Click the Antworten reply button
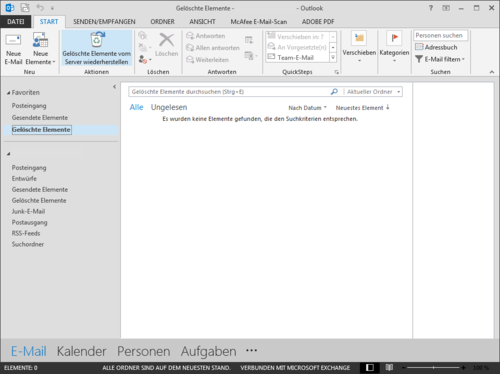 tap(206, 36)
